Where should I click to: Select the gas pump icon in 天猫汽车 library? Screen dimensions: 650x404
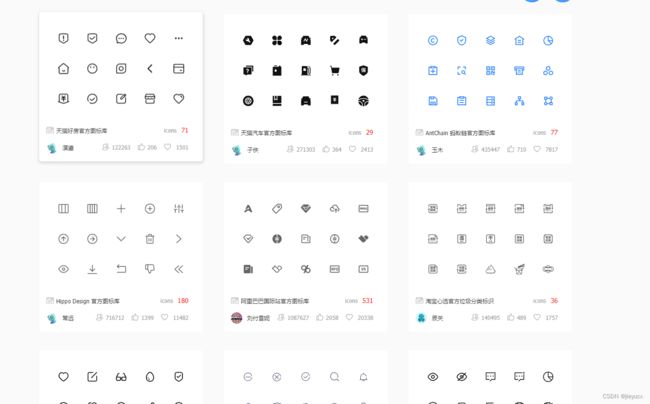306,71
